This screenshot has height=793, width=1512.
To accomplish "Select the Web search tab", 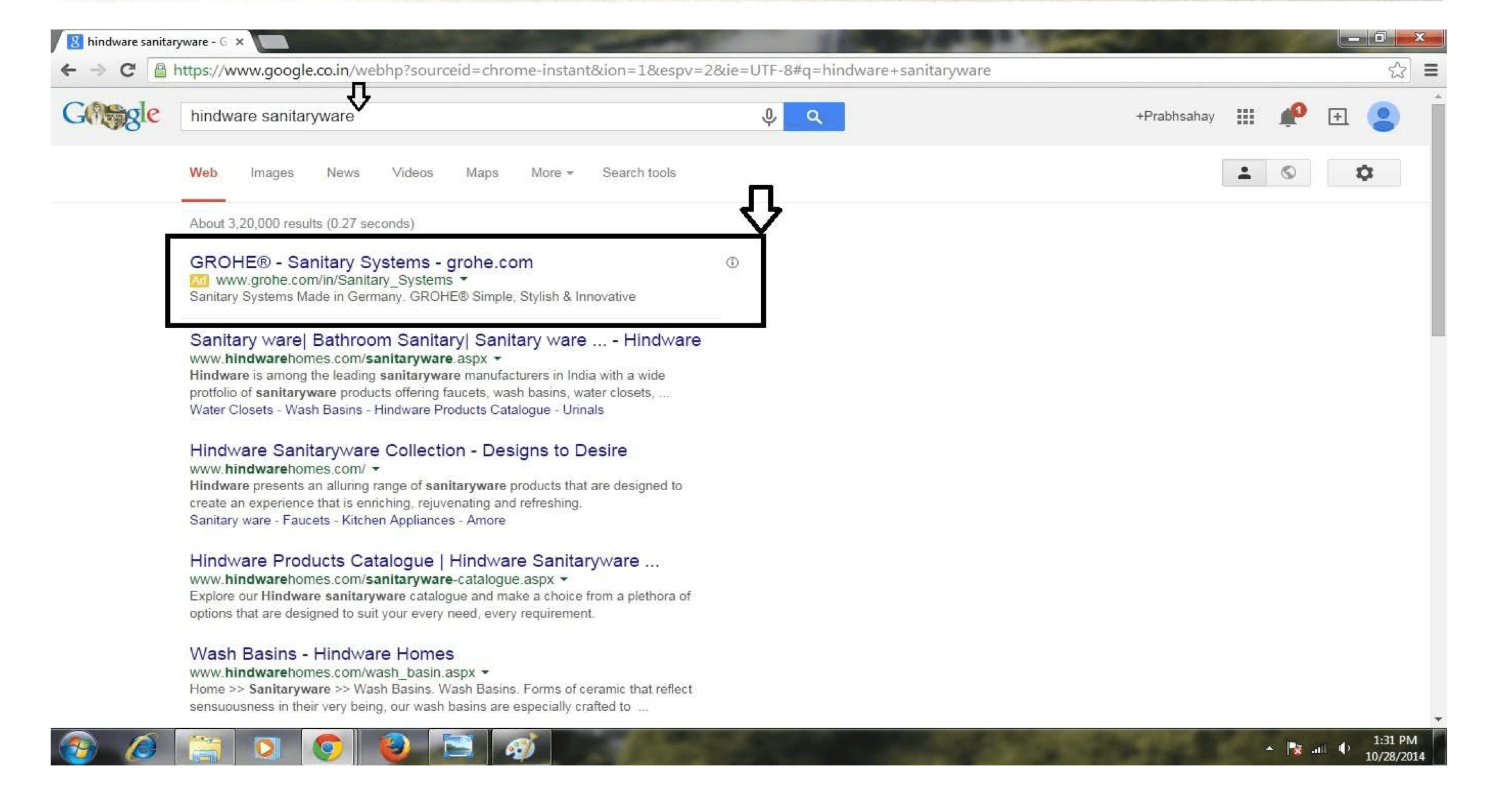I will click(x=203, y=173).
